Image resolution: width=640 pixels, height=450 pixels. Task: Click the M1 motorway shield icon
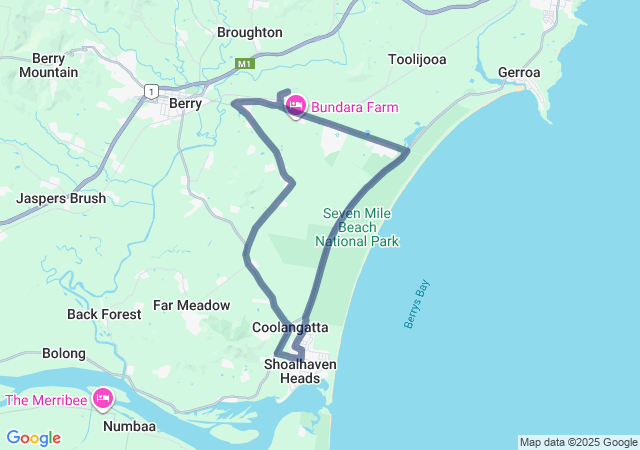244,64
